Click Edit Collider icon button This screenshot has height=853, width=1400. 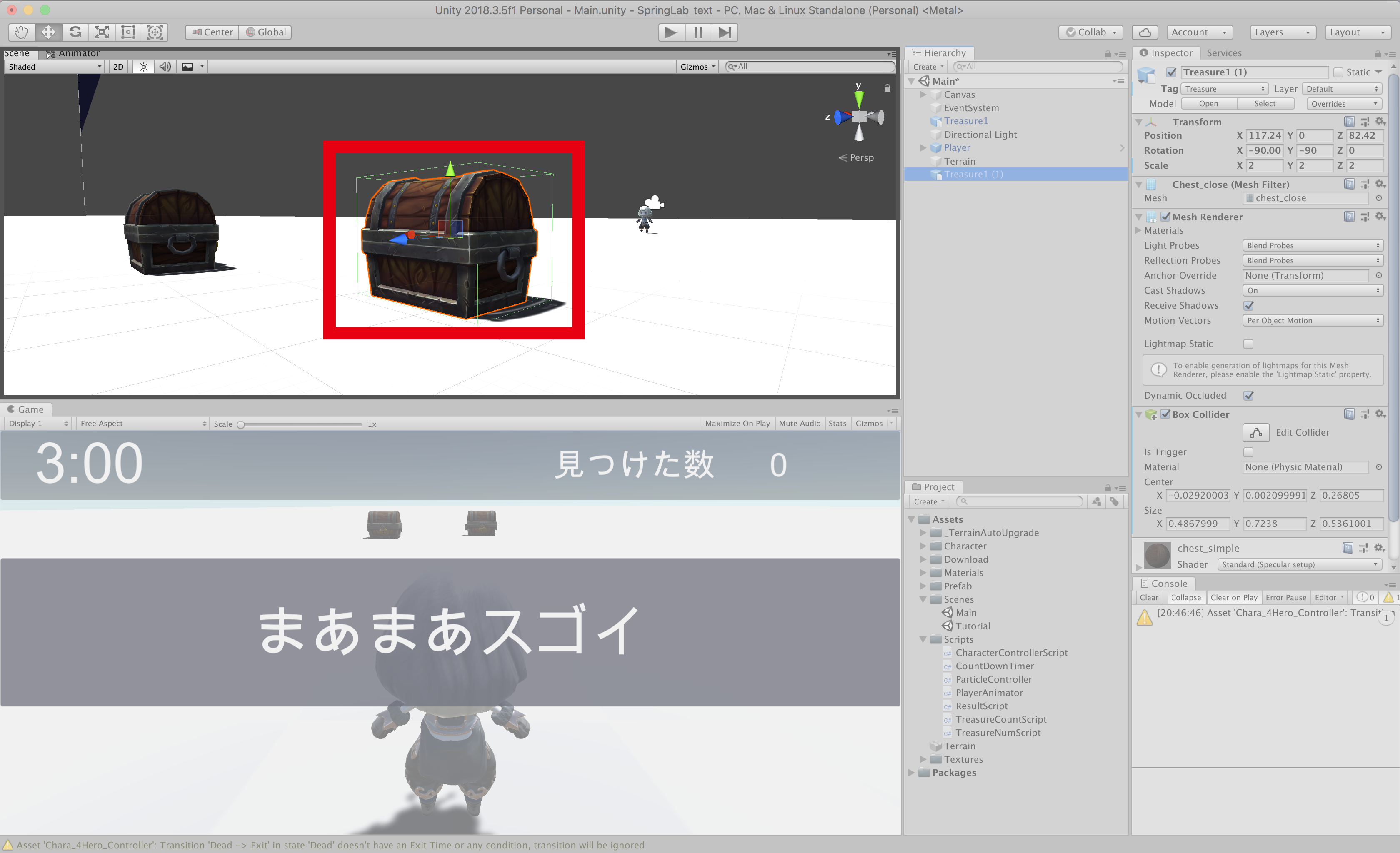click(1256, 433)
